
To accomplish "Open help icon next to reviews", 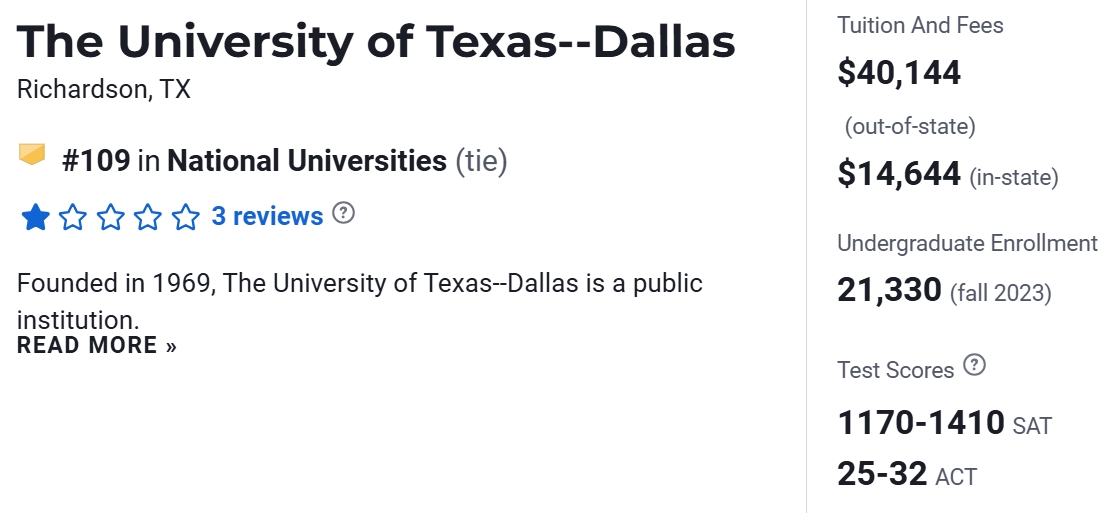I will pos(343,213).
